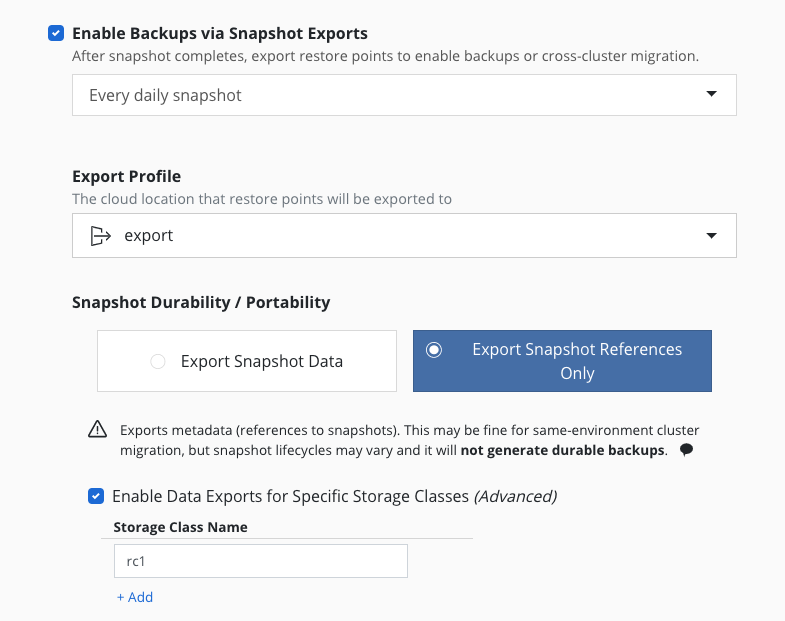Expand the Export Profile dropdown caret
Screen dimensions: 785x621
[711, 236]
